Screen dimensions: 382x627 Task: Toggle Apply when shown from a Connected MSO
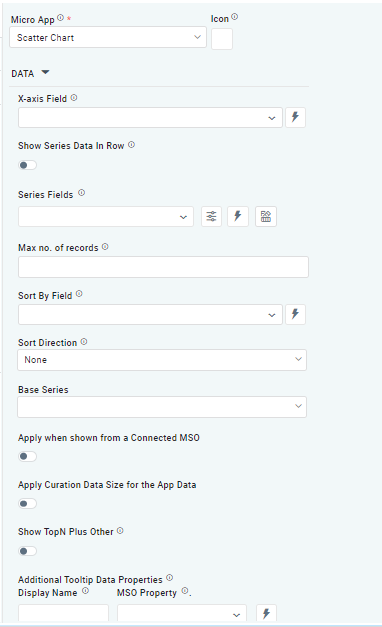pos(27,456)
